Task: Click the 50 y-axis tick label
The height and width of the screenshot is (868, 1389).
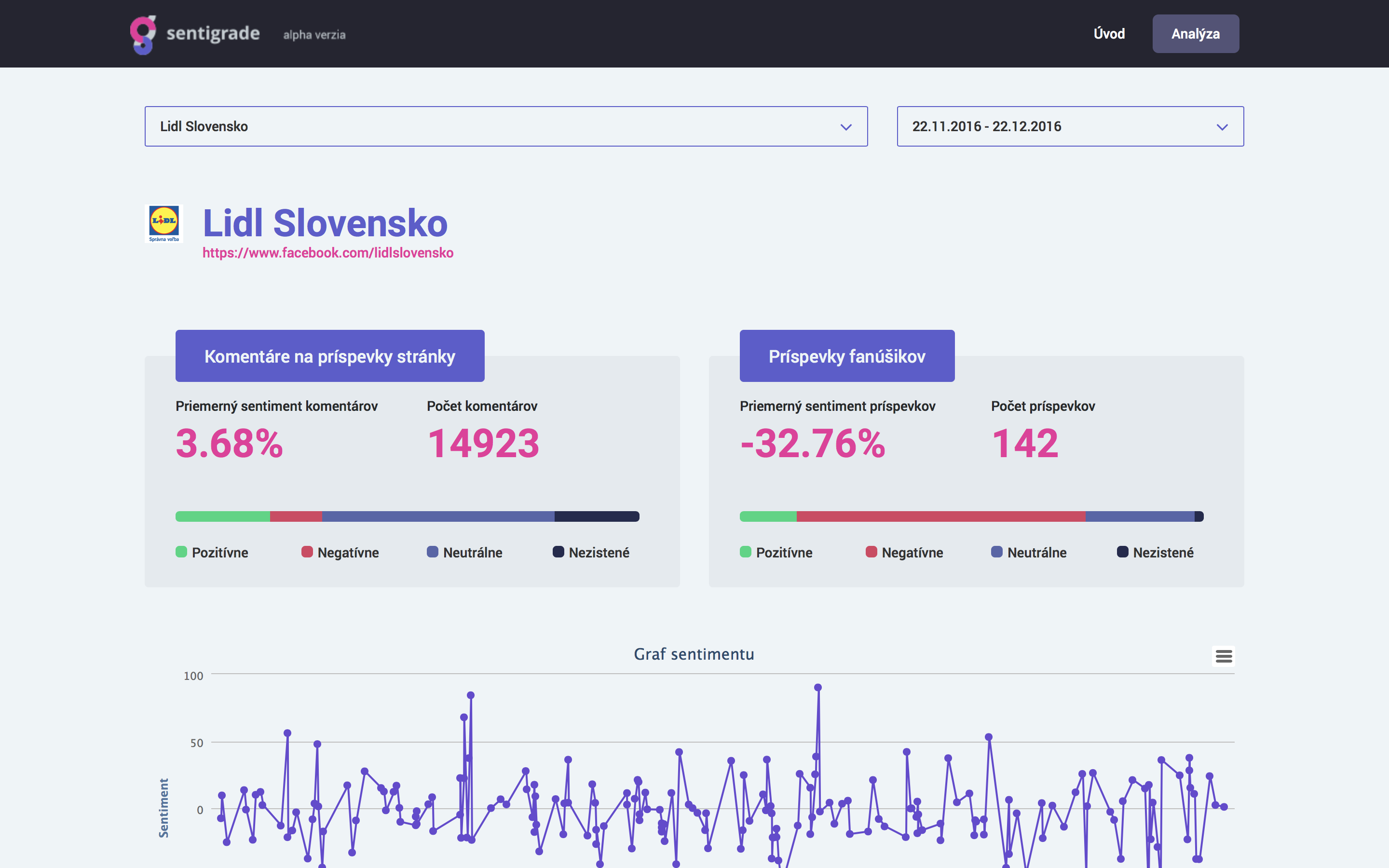Action: point(197,743)
